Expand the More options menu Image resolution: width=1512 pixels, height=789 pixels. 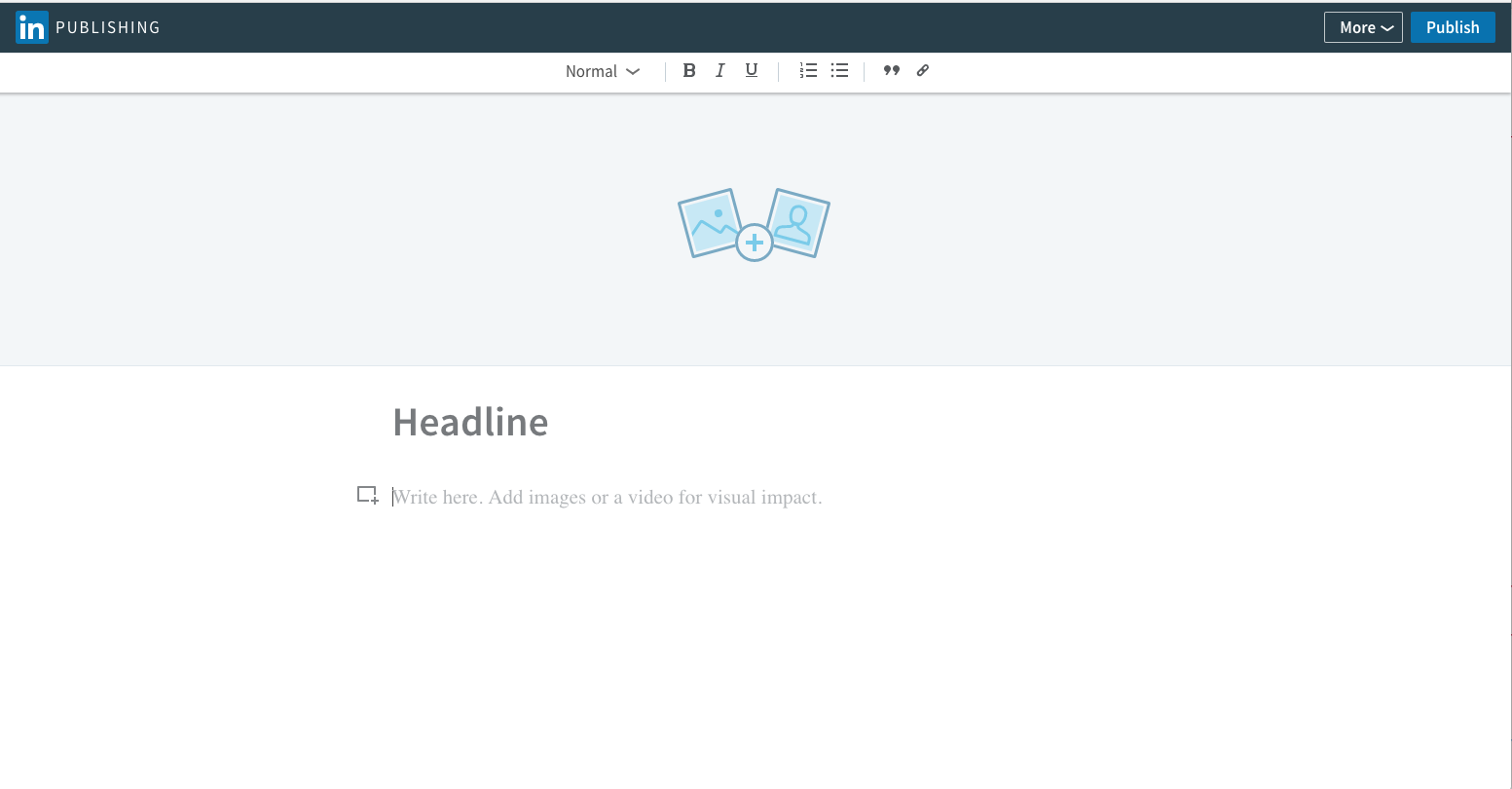pyautogui.click(x=1363, y=27)
